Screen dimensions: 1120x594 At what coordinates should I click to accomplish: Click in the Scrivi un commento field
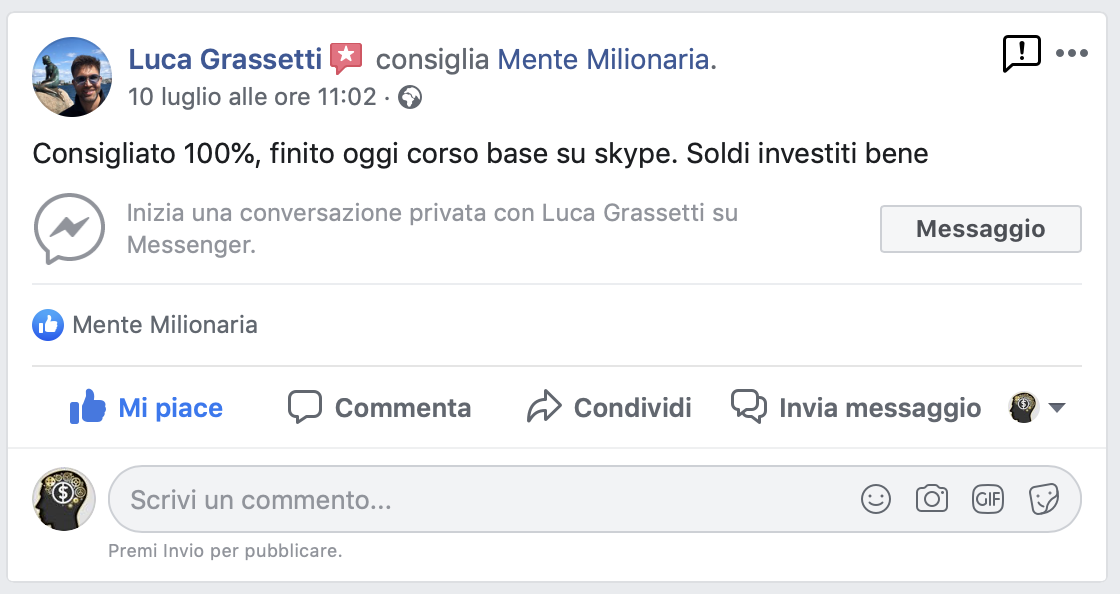480,499
